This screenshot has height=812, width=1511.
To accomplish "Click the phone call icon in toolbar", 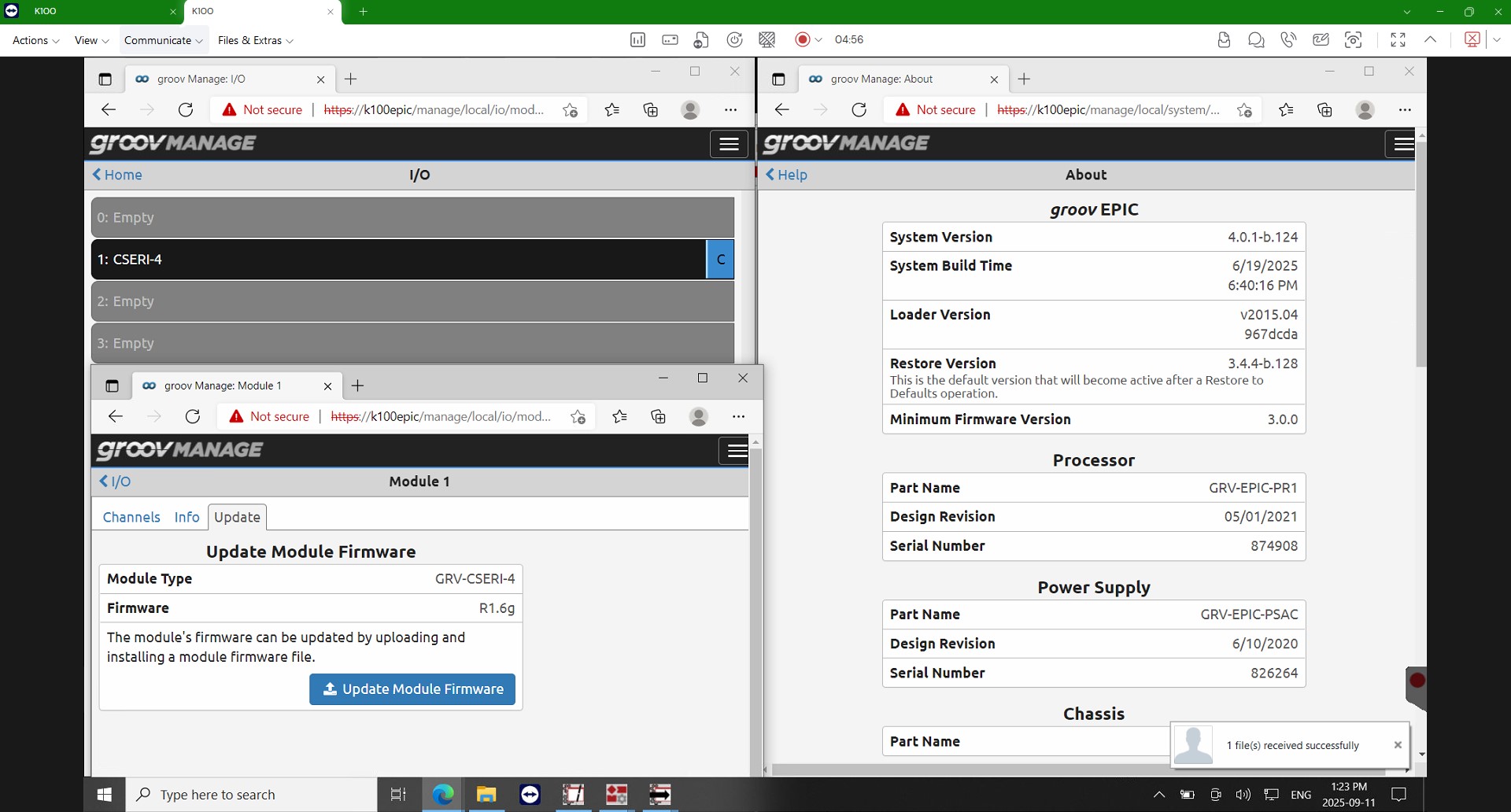I will click(x=1288, y=40).
